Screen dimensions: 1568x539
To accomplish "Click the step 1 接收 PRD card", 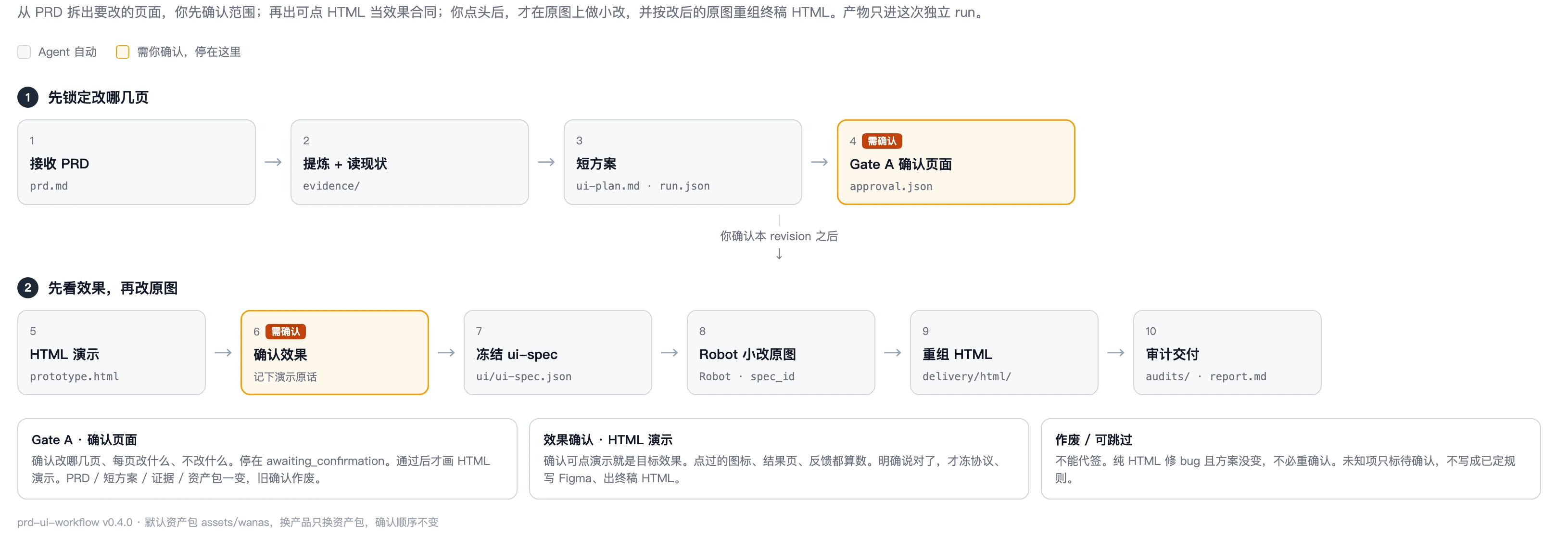I will [x=136, y=162].
